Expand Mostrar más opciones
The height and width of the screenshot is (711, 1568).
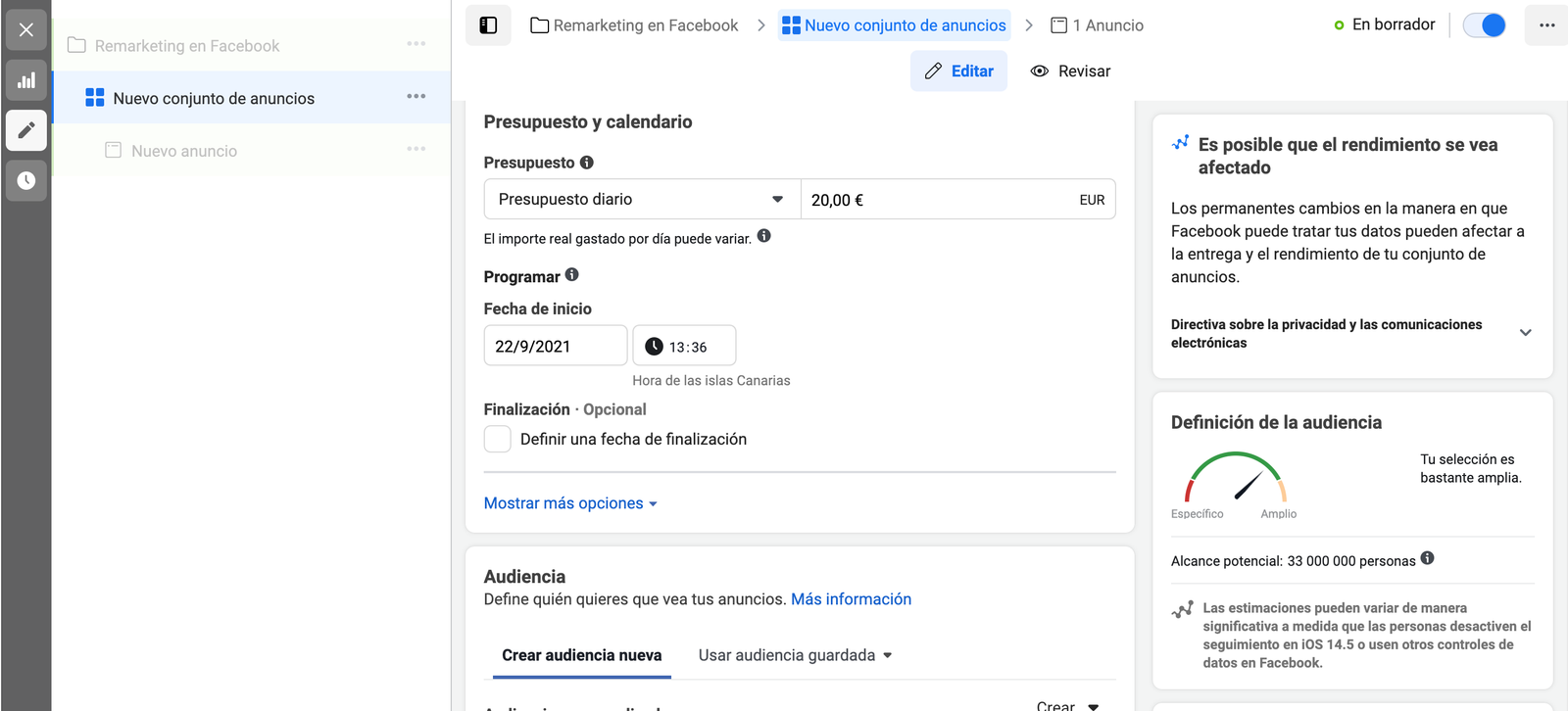[x=570, y=503]
